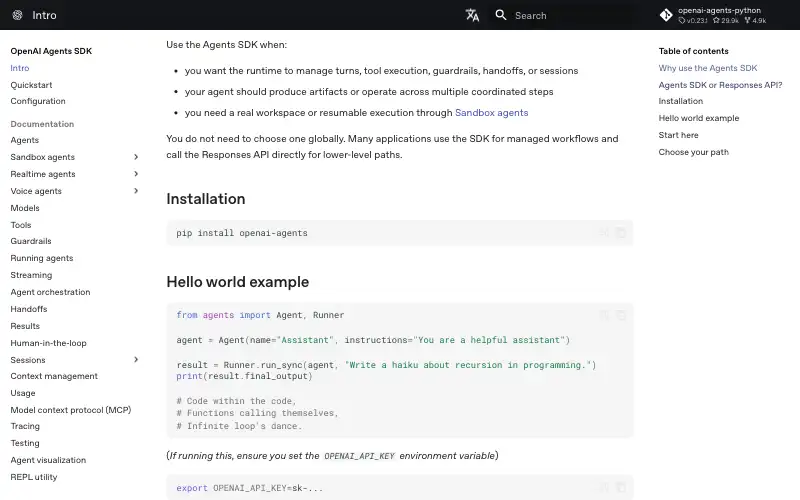Click the OpenAI Agents SDK sidebar heading
800x500 pixels.
pyautogui.click(x=51, y=51)
